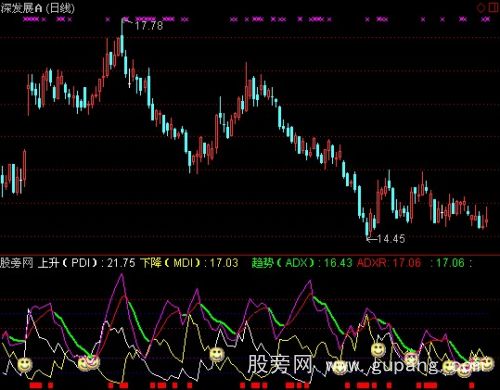Select the stock title 深发展A (日线)
The height and width of the screenshot is (390, 500).
click(x=38, y=8)
